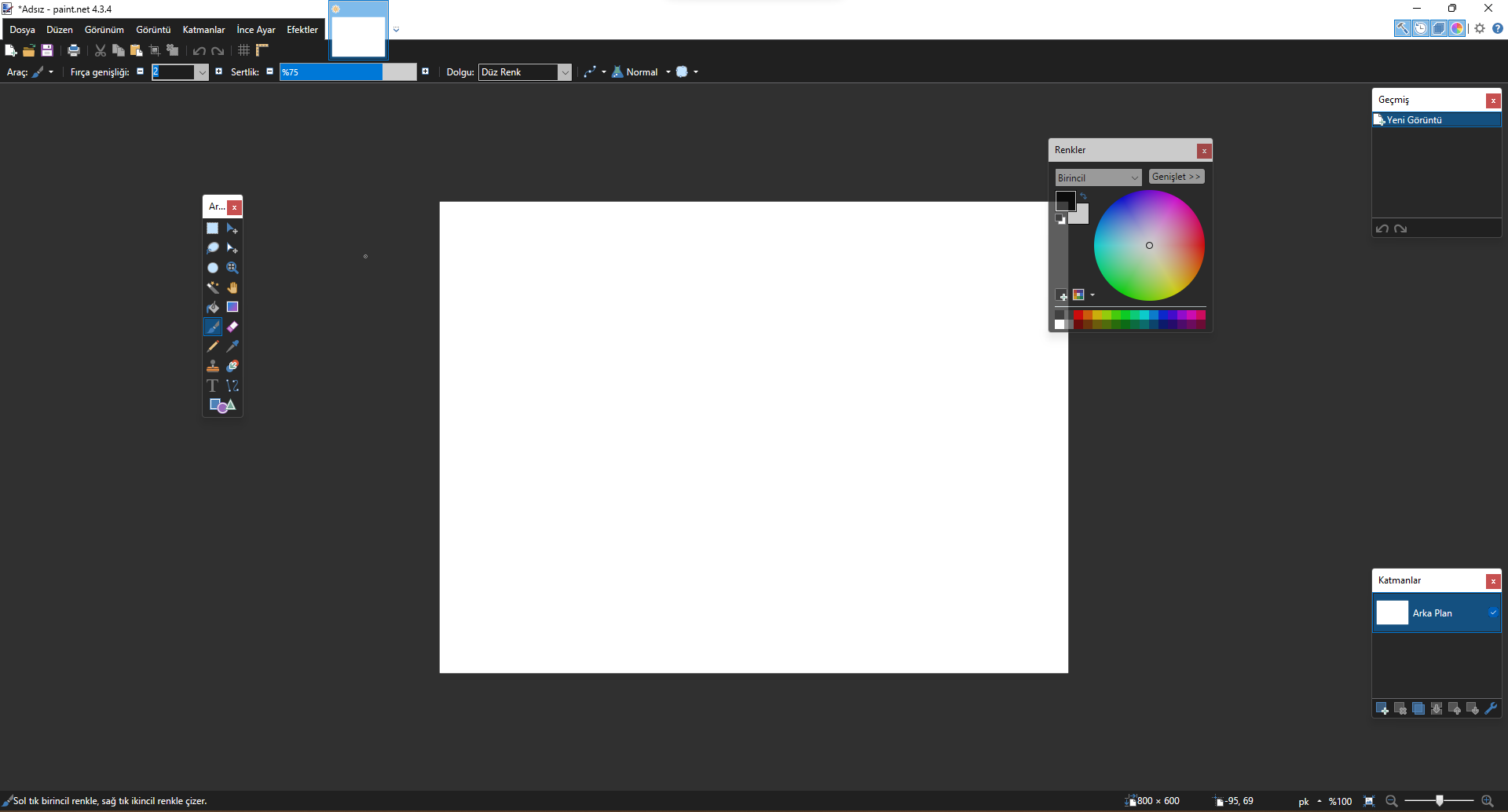Image resolution: width=1508 pixels, height=812 pixels.
Task: Click the Print icon
Action: (74, 50)
